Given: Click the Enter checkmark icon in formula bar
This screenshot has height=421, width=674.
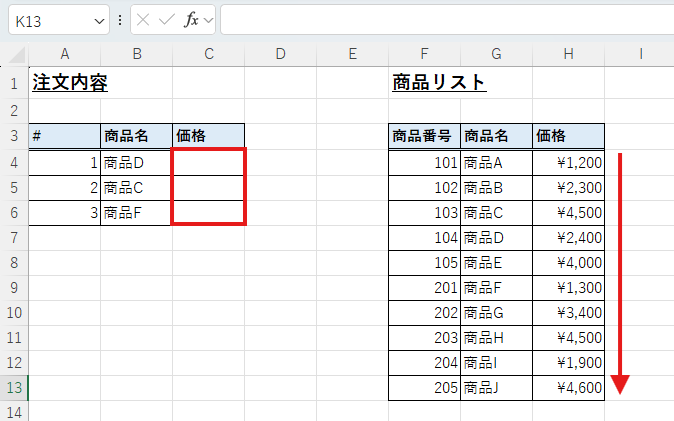Looking at the screenshot, I should [166, 20].
